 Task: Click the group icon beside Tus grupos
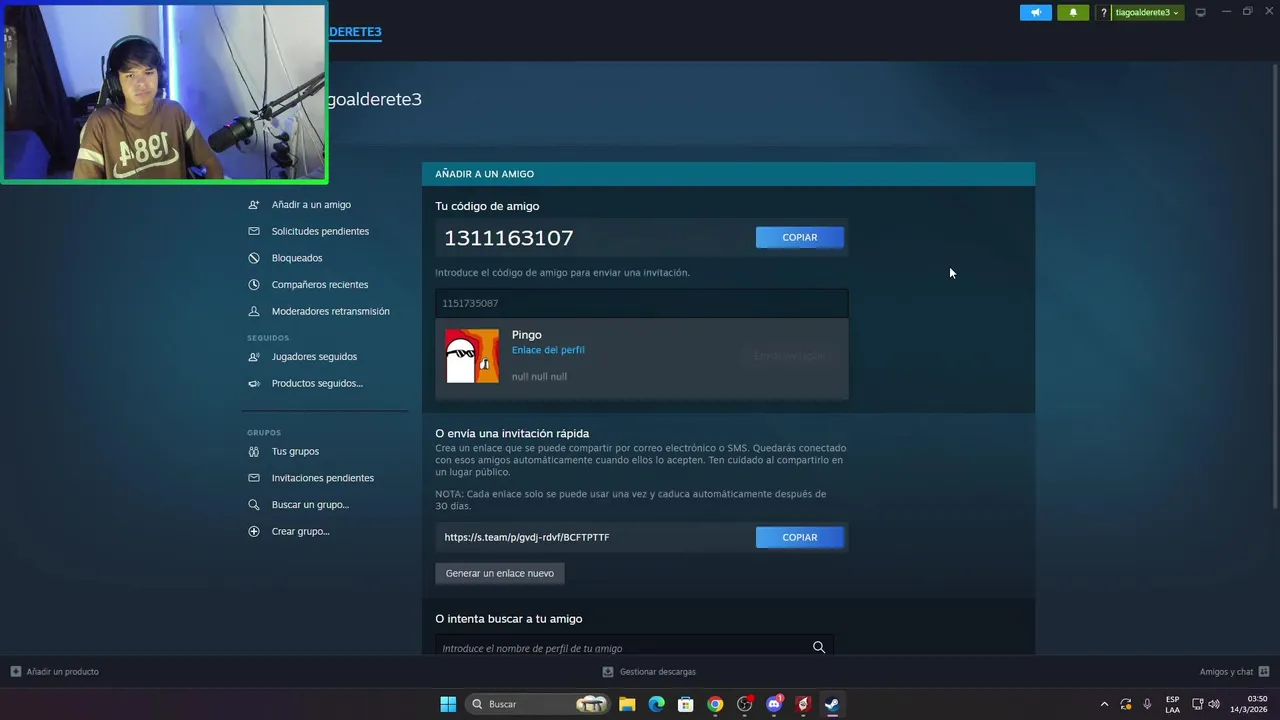coord(254,452)
